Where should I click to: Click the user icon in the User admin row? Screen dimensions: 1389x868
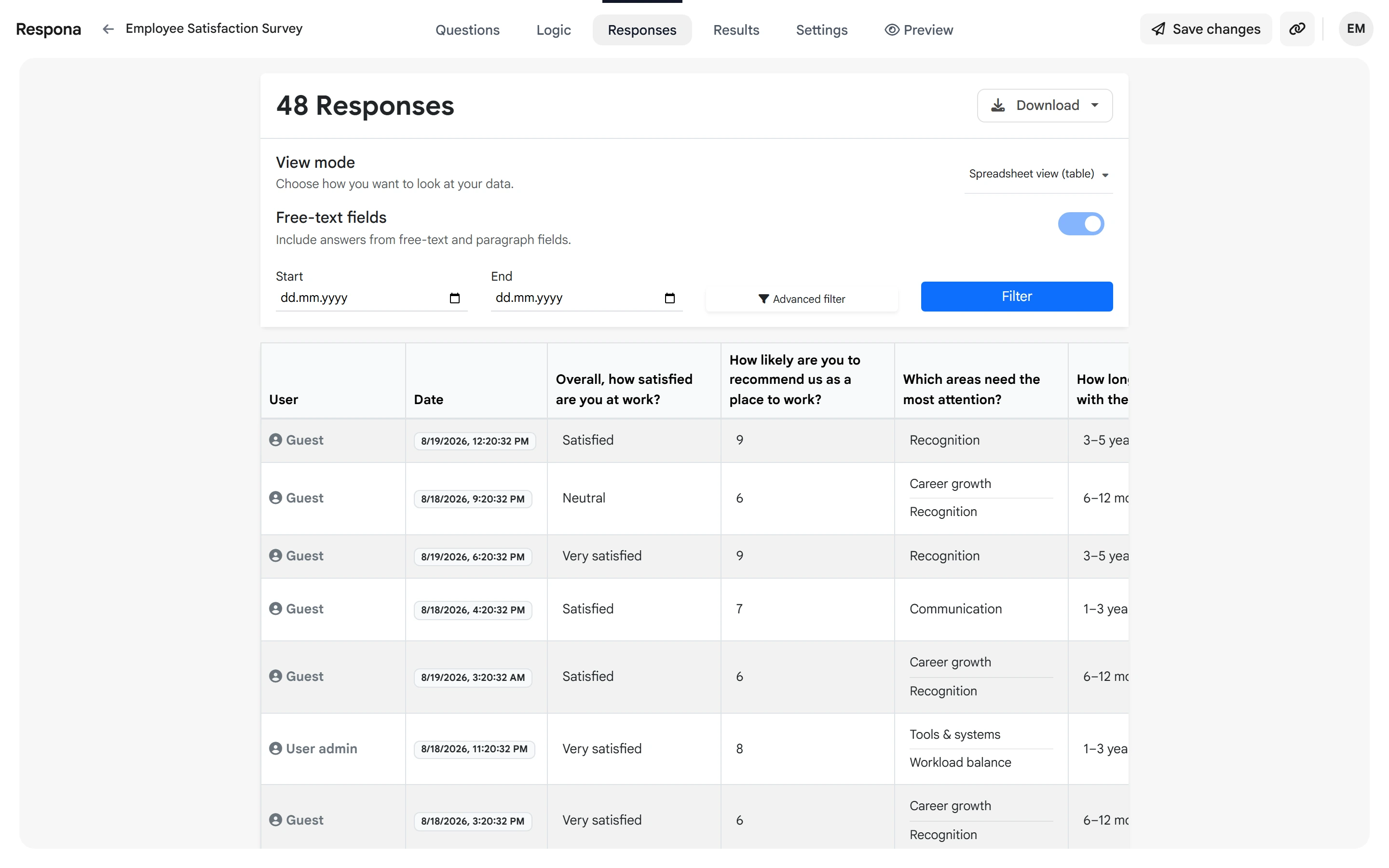tap(275, 748)
